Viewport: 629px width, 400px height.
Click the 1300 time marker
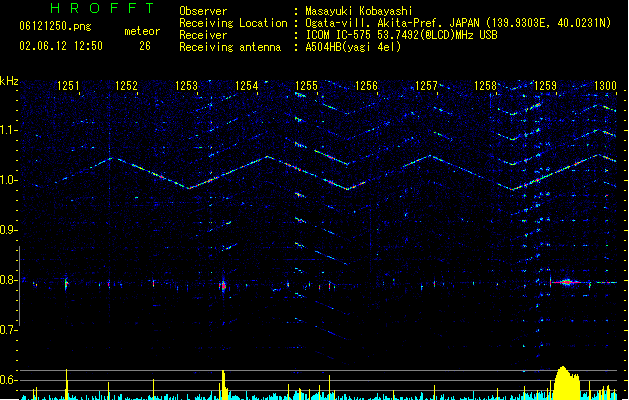coord(605,85)
